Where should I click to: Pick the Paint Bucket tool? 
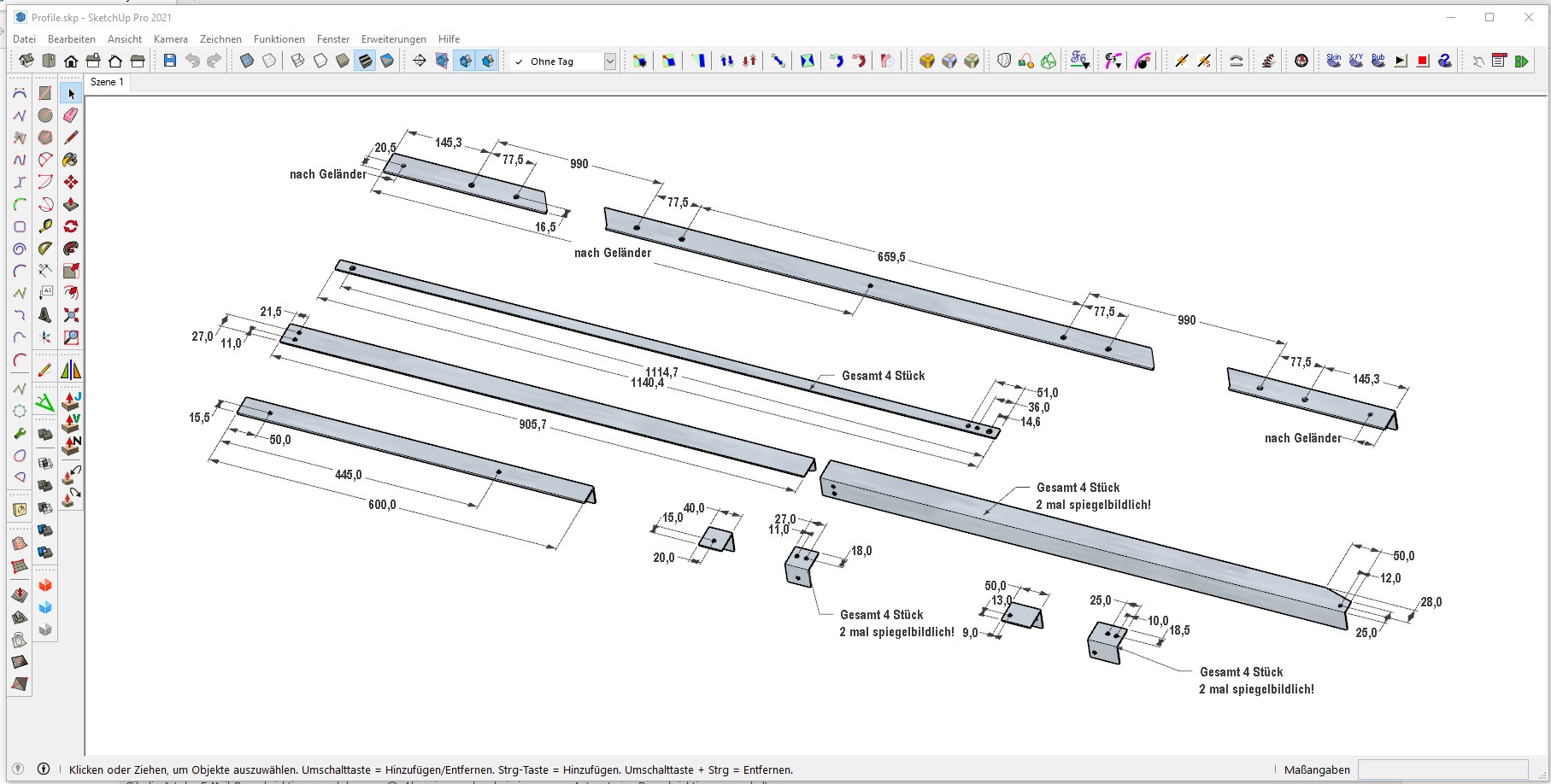pos(71,160)
